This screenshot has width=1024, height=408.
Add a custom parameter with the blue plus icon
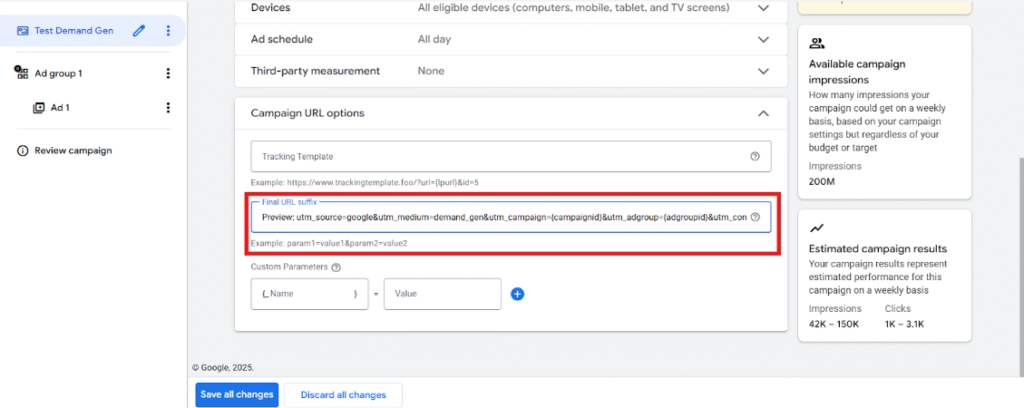pos(517,294)
